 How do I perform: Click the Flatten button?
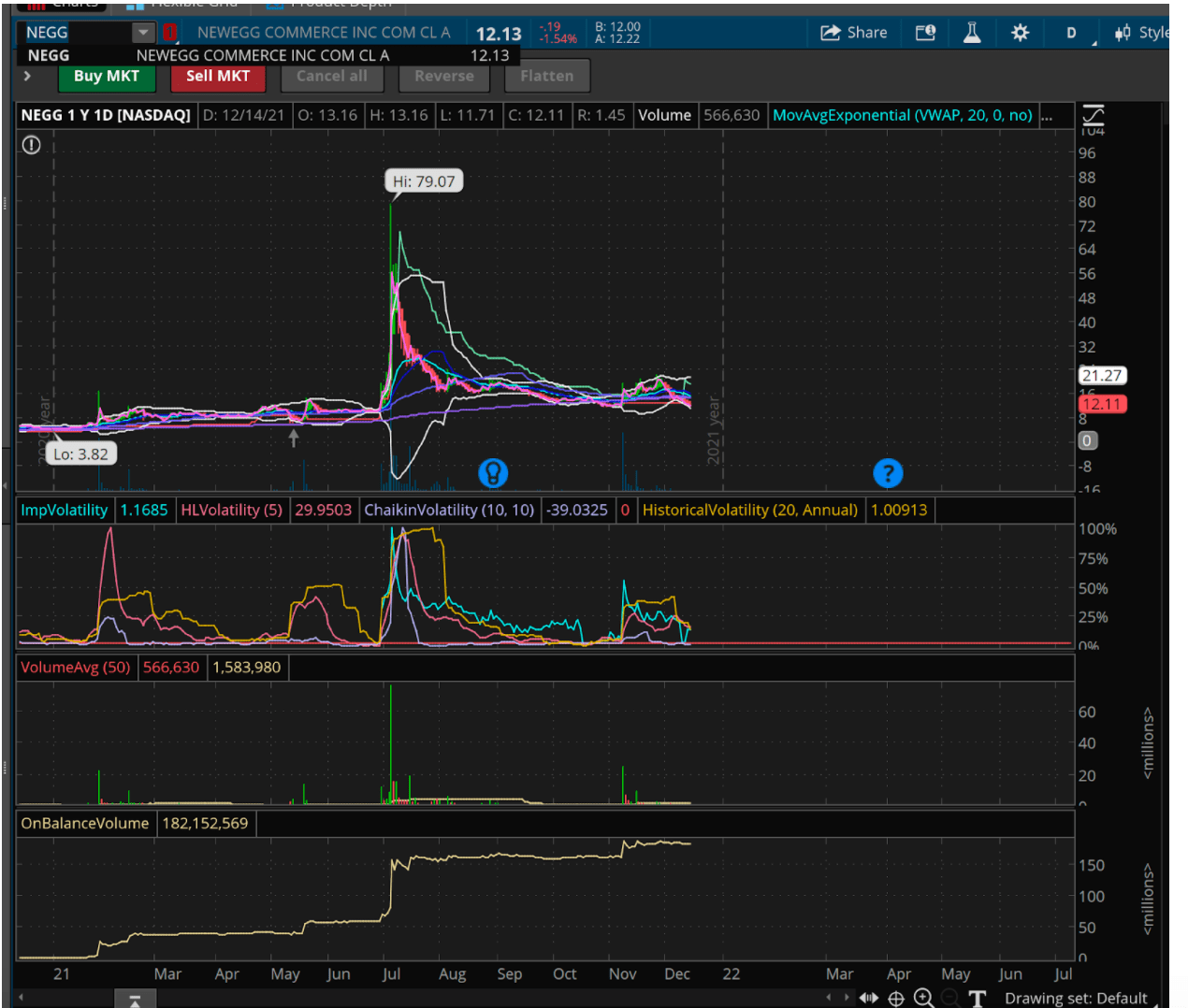coord(547,76)
